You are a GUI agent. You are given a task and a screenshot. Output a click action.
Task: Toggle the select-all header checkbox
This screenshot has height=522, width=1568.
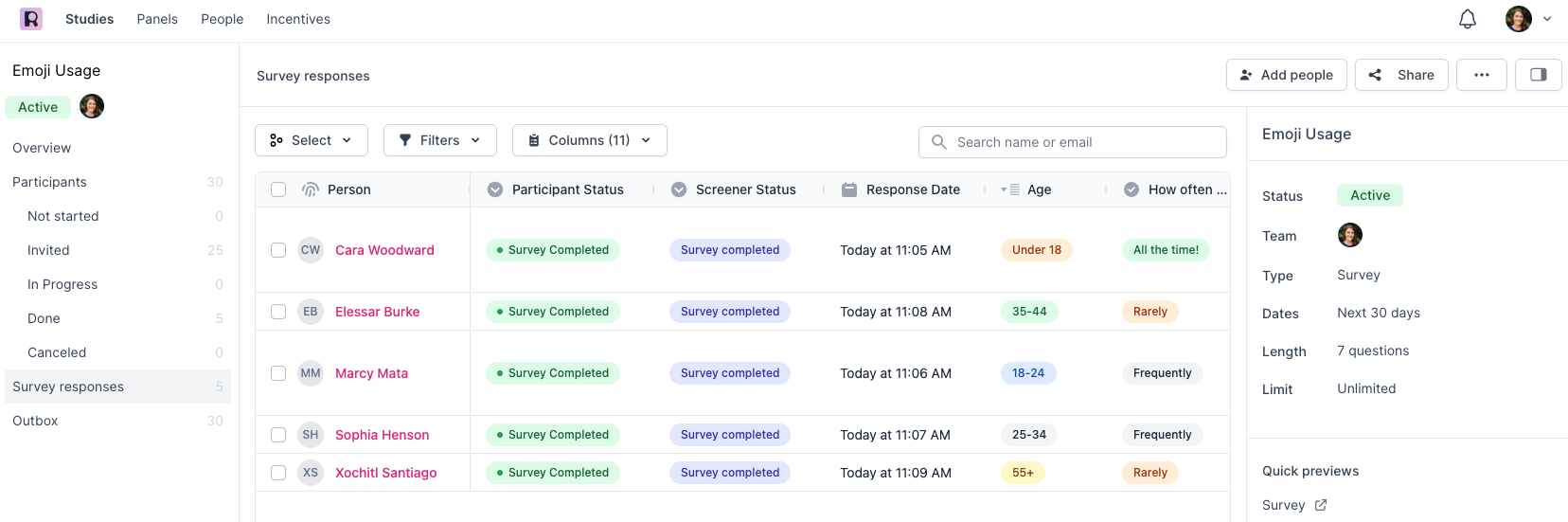pos(278,189)
